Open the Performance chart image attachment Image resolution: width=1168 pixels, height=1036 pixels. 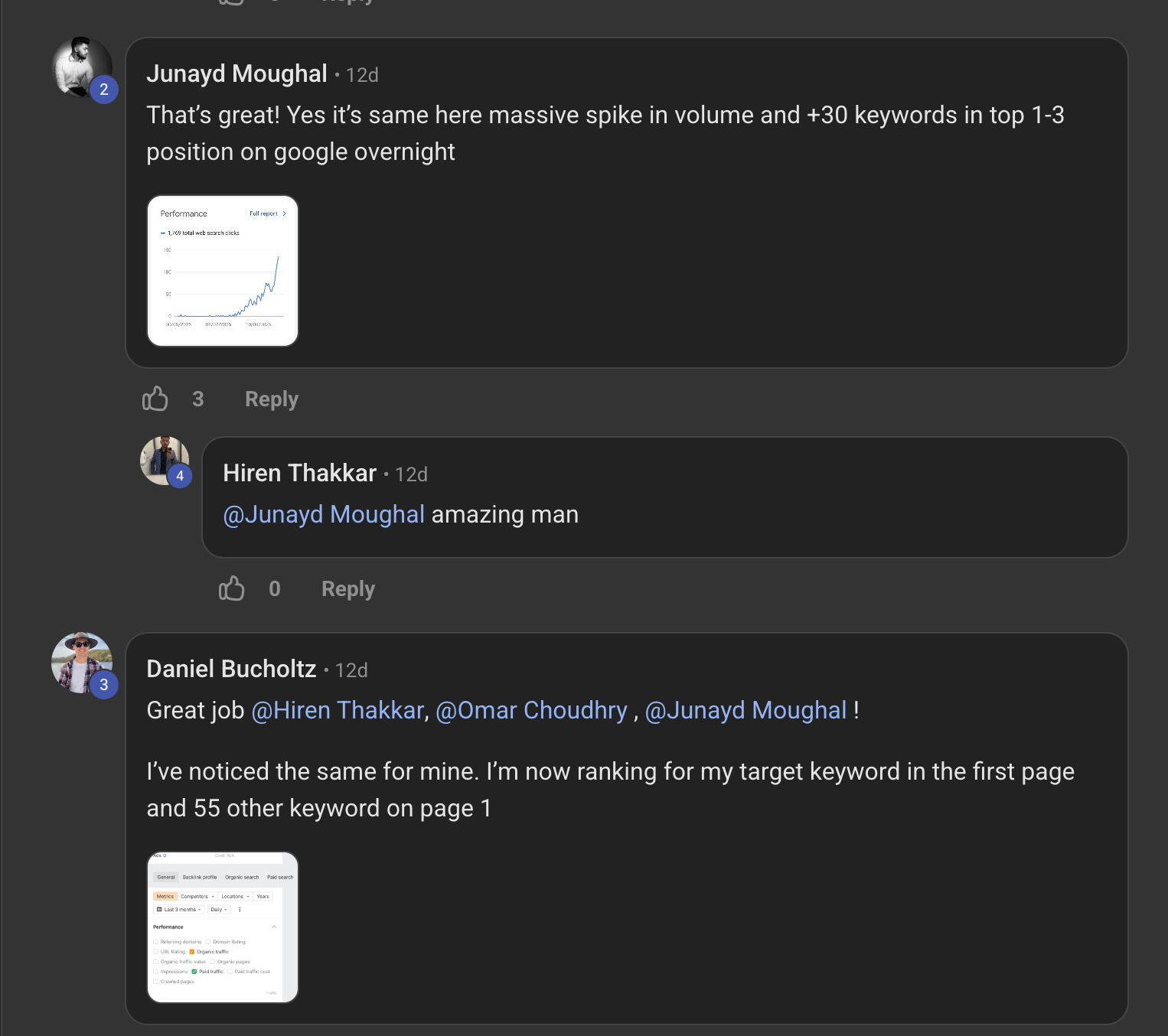coord(223,271)
